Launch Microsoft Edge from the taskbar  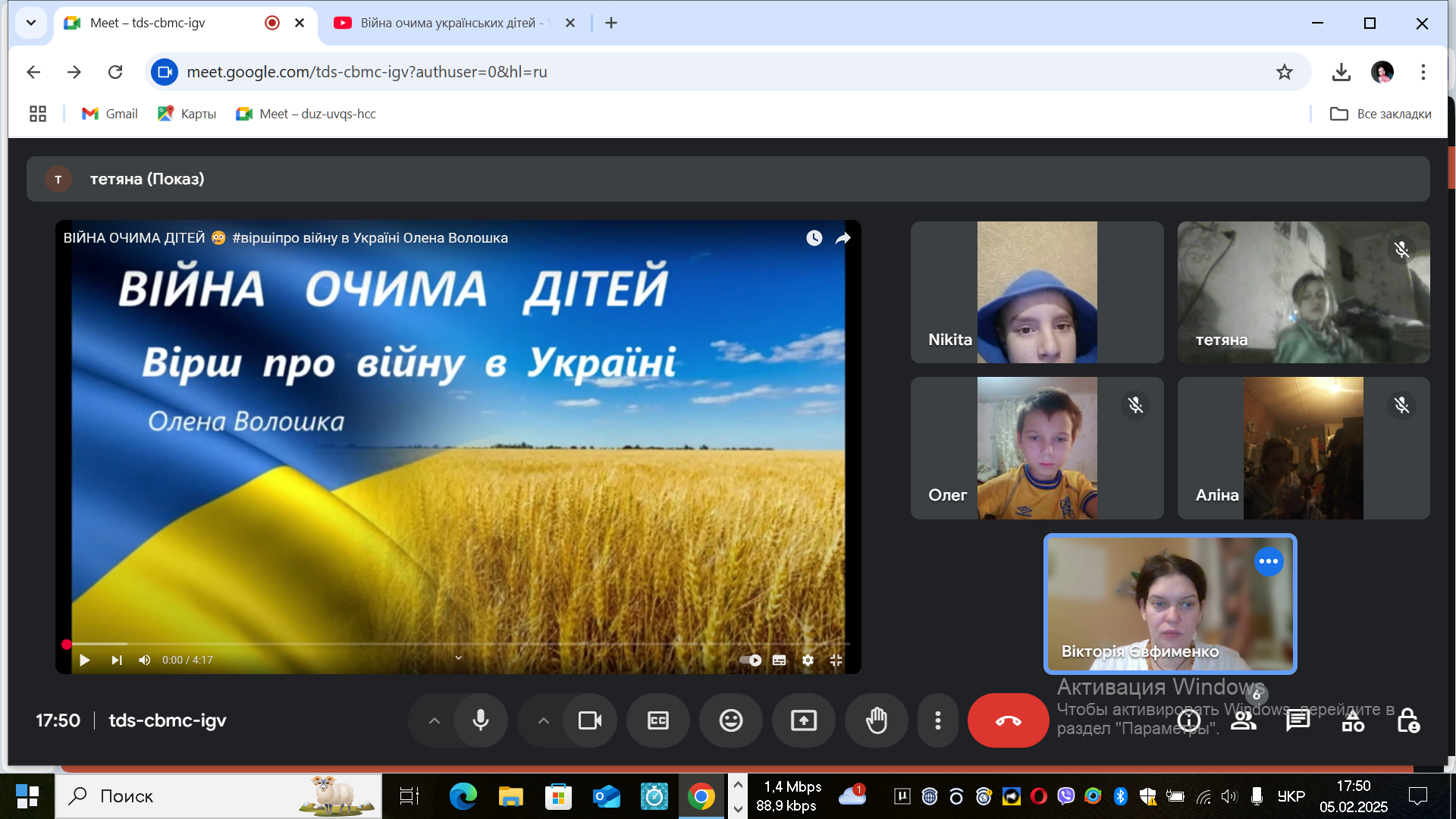click(x=463, y=796)
